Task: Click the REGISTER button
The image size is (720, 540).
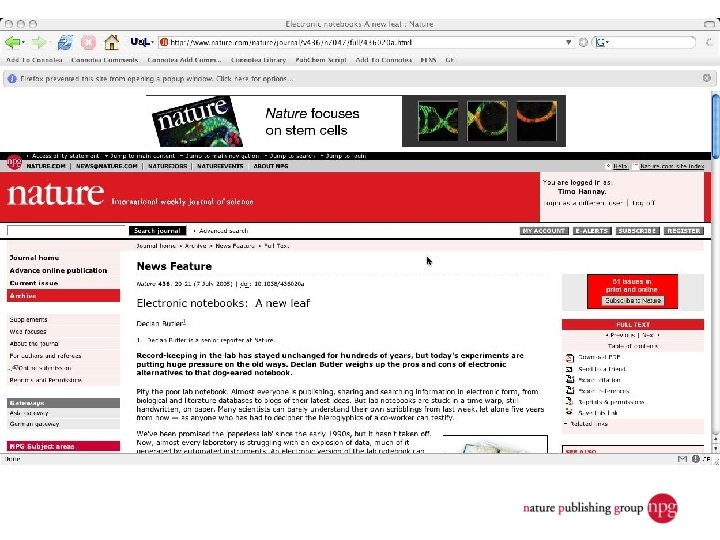Action: pyautogui.click(x=684, y=231)
